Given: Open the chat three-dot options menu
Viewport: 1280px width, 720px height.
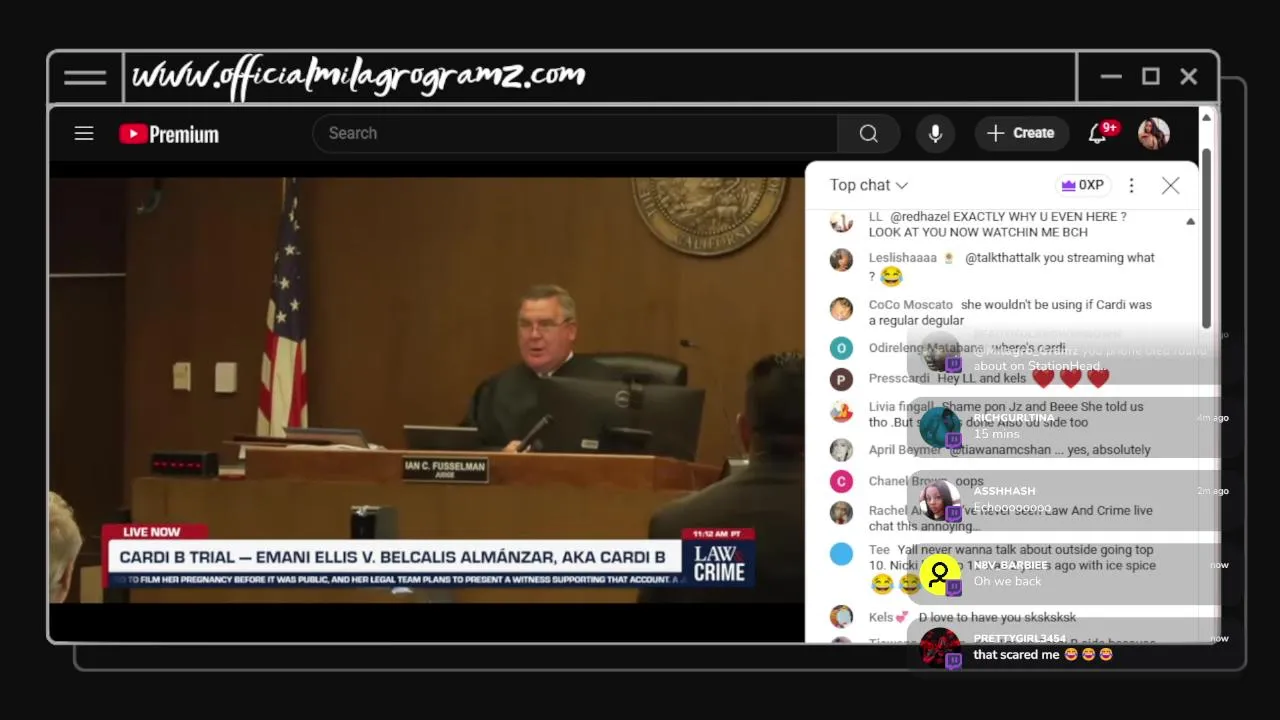Looking at the screenshot, I should [x=1131, y=185].
